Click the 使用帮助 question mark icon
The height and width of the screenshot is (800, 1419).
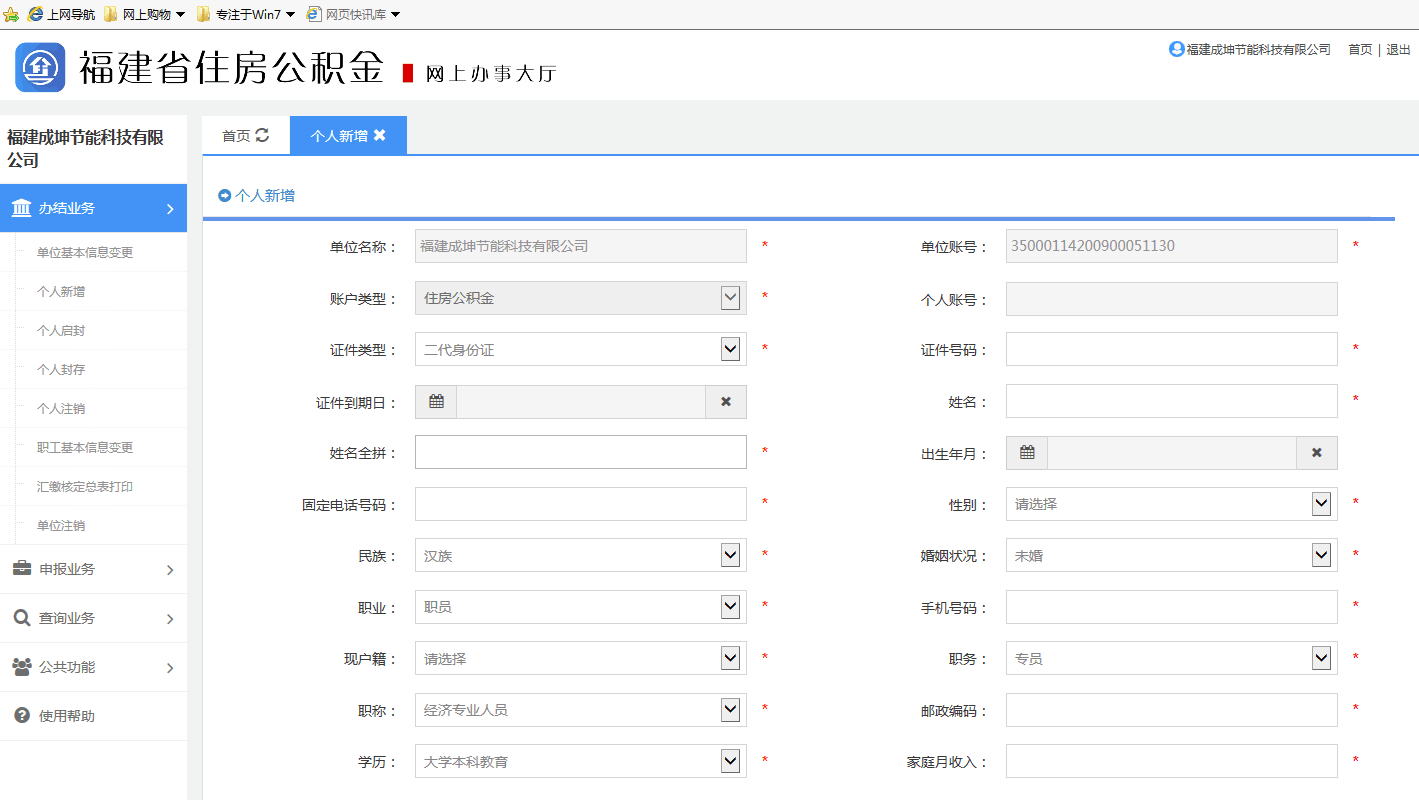(x=21, y=716)
